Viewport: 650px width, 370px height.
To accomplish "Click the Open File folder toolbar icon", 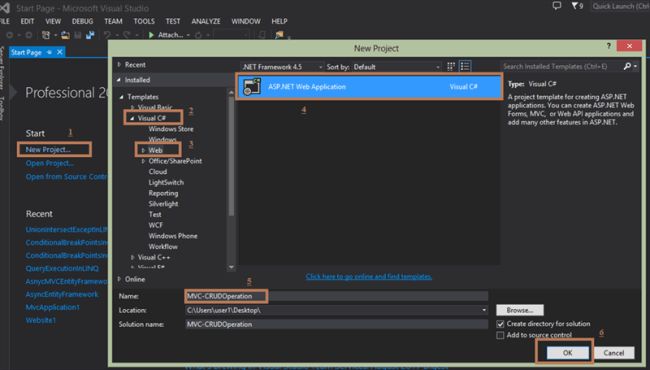I will [65, 35].
